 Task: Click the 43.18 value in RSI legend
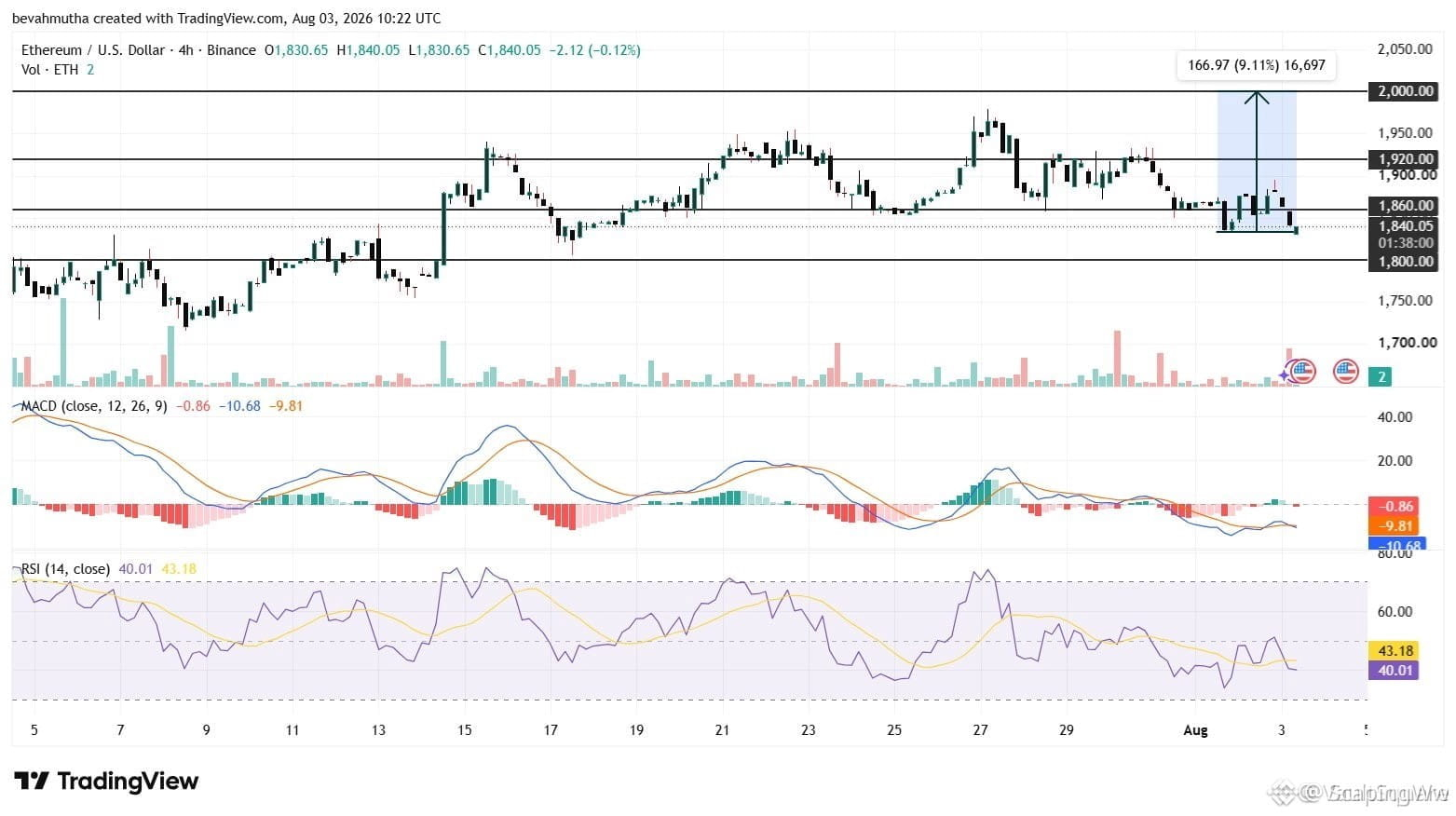pos(179,569)
